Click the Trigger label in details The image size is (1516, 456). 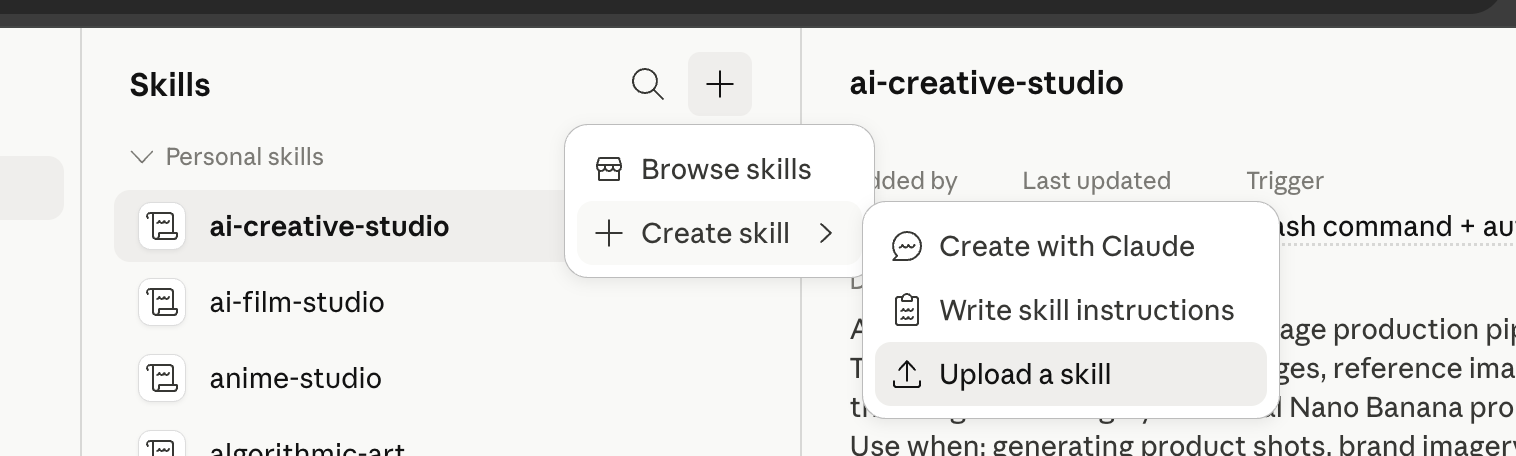pos(1285,181)
